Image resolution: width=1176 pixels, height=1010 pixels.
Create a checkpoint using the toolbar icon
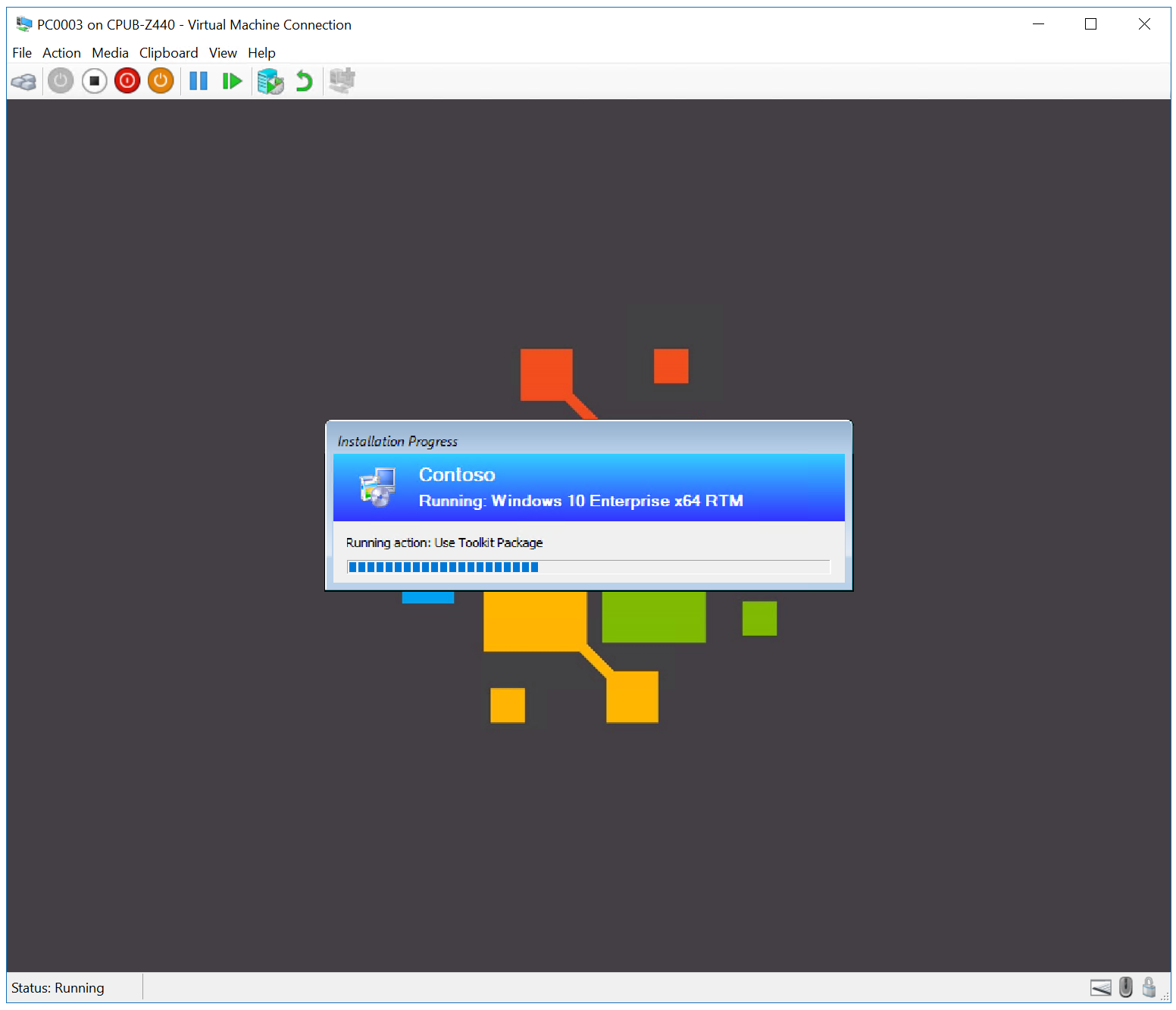270,81
